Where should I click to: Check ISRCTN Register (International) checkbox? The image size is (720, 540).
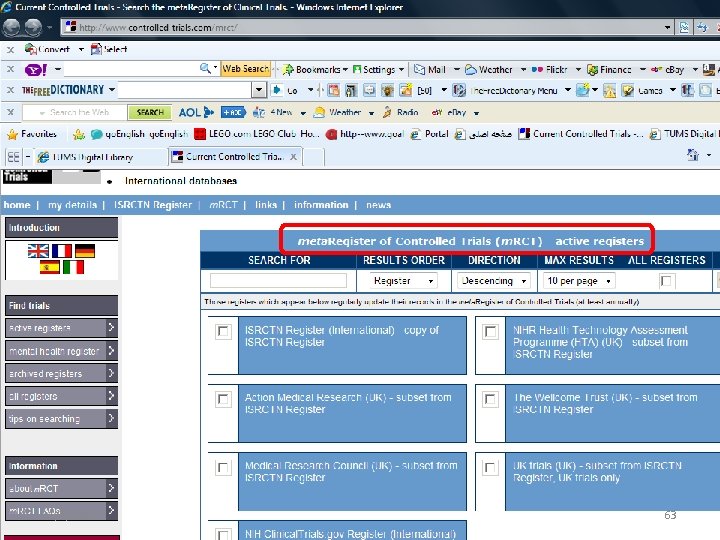pos(223,331)
